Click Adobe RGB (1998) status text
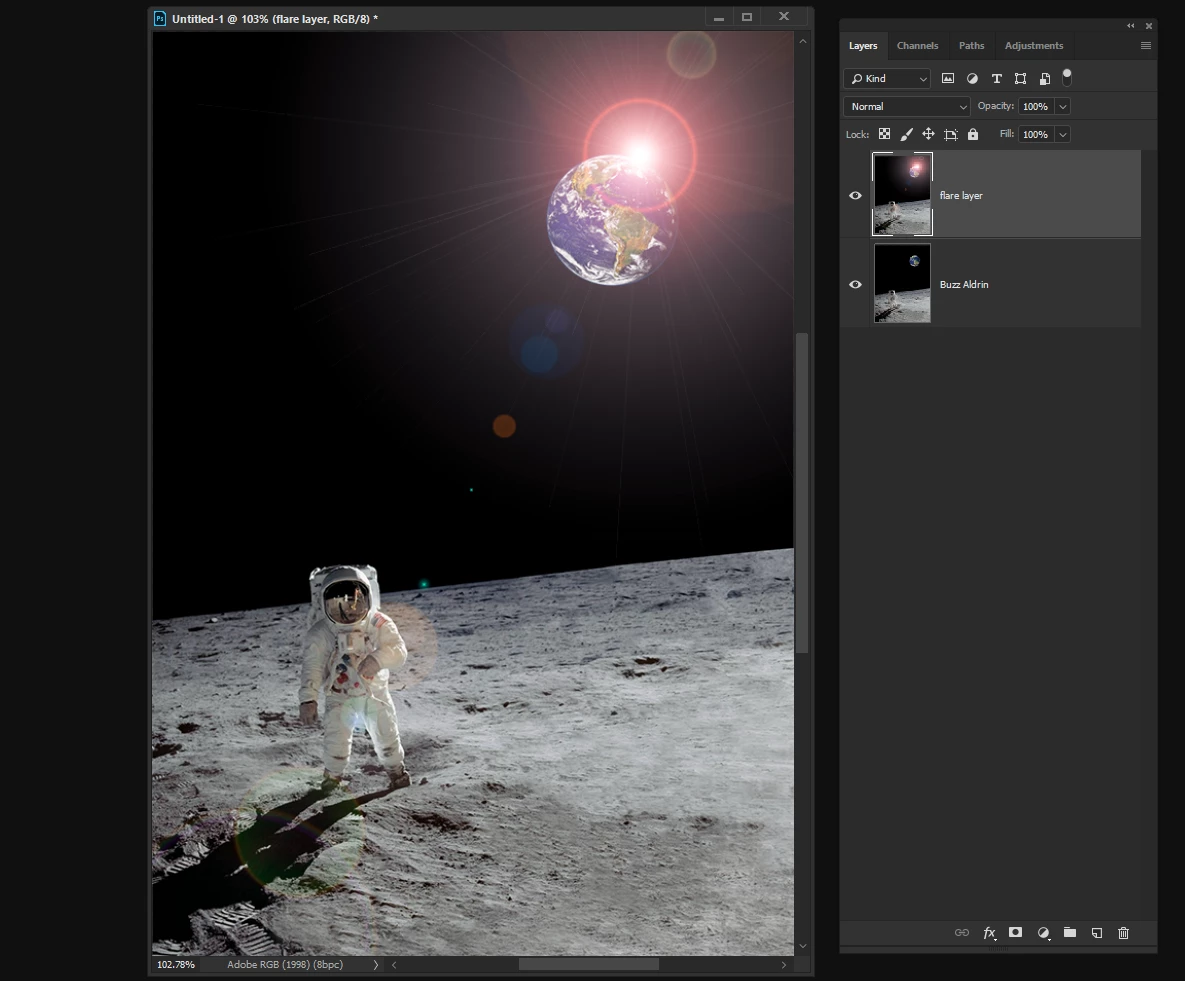 (x=285, y=964)
